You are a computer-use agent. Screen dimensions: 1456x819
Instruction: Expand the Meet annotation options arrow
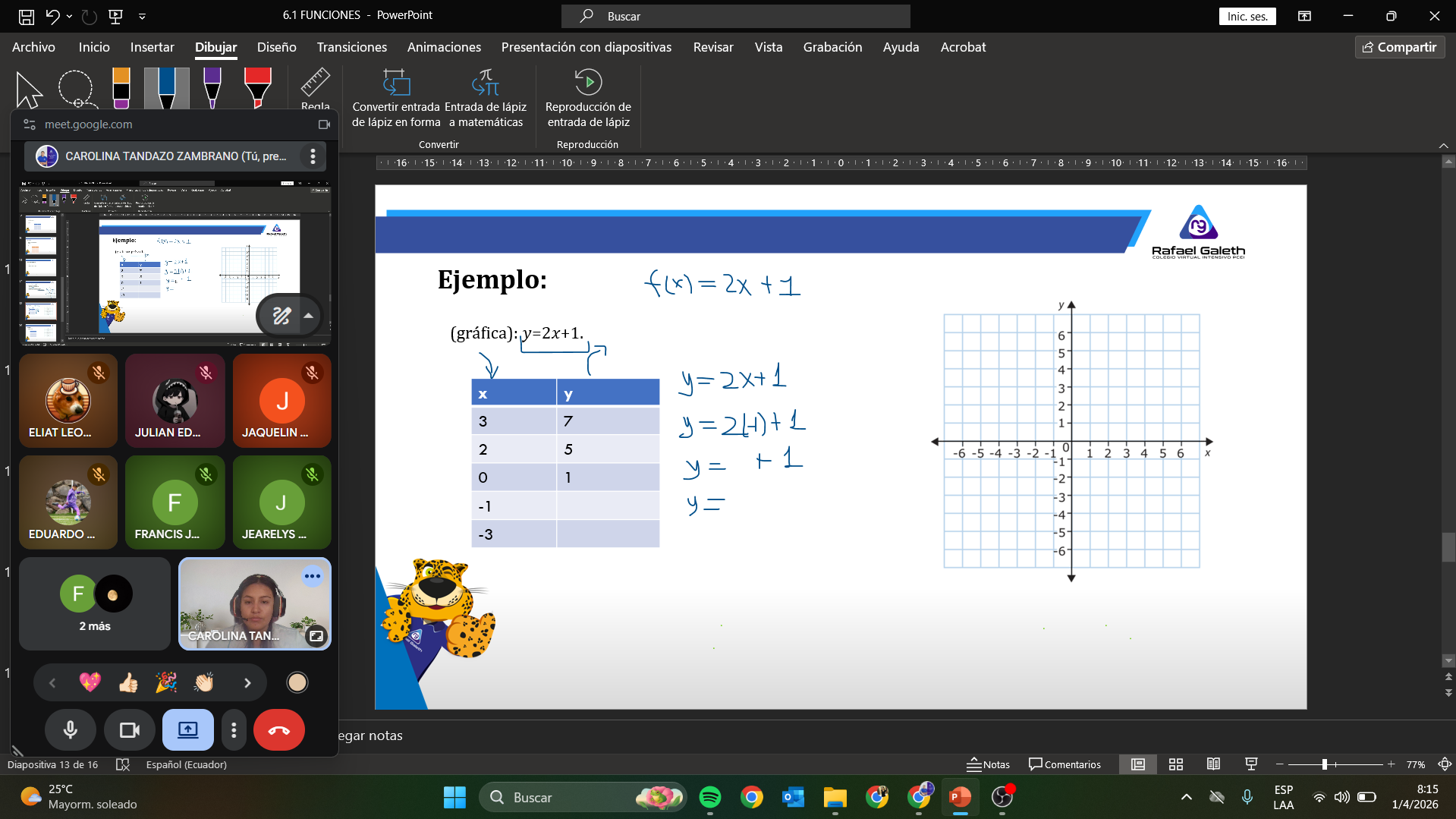[308, 316]
